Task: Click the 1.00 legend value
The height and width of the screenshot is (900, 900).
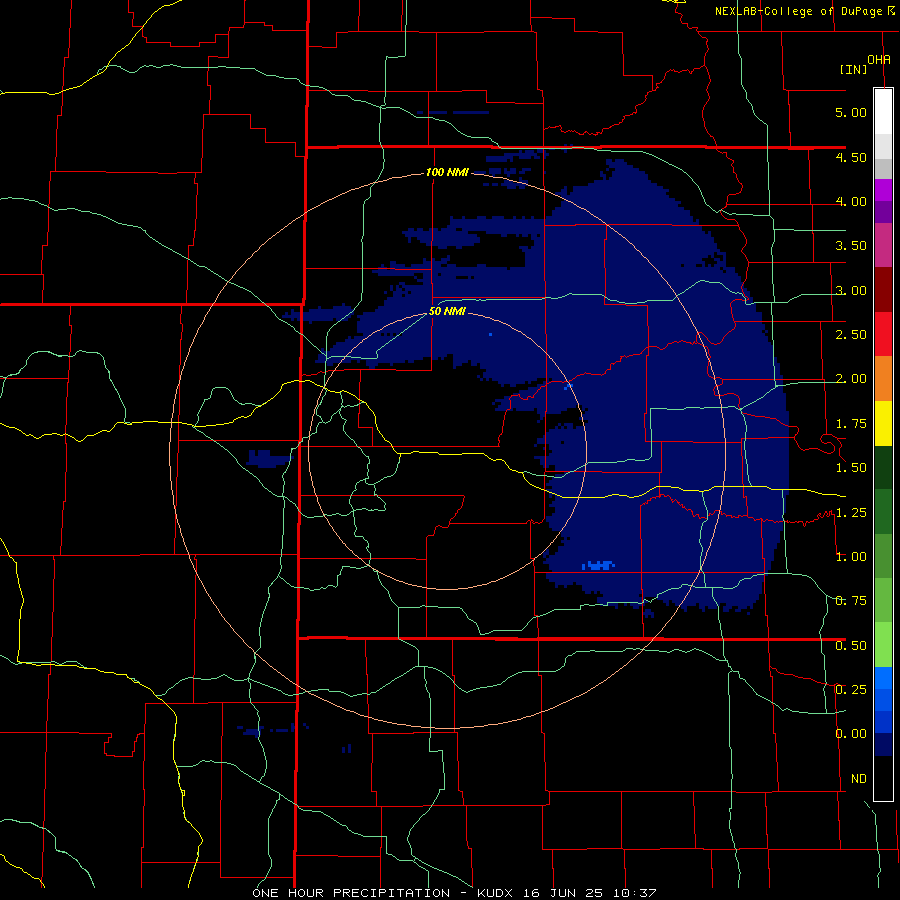Action: [x=851, y=557]
